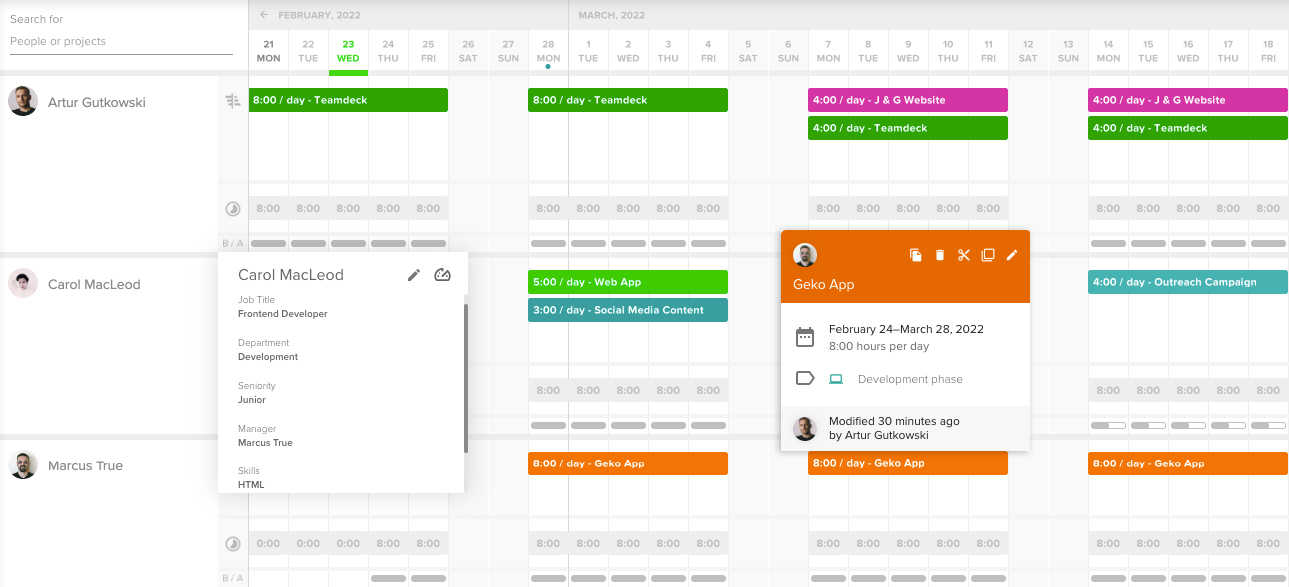Click Carol's availability bar on Monday 14 March
Viewport: 1289px width, 587px height.
click(x=1108, y=426)
